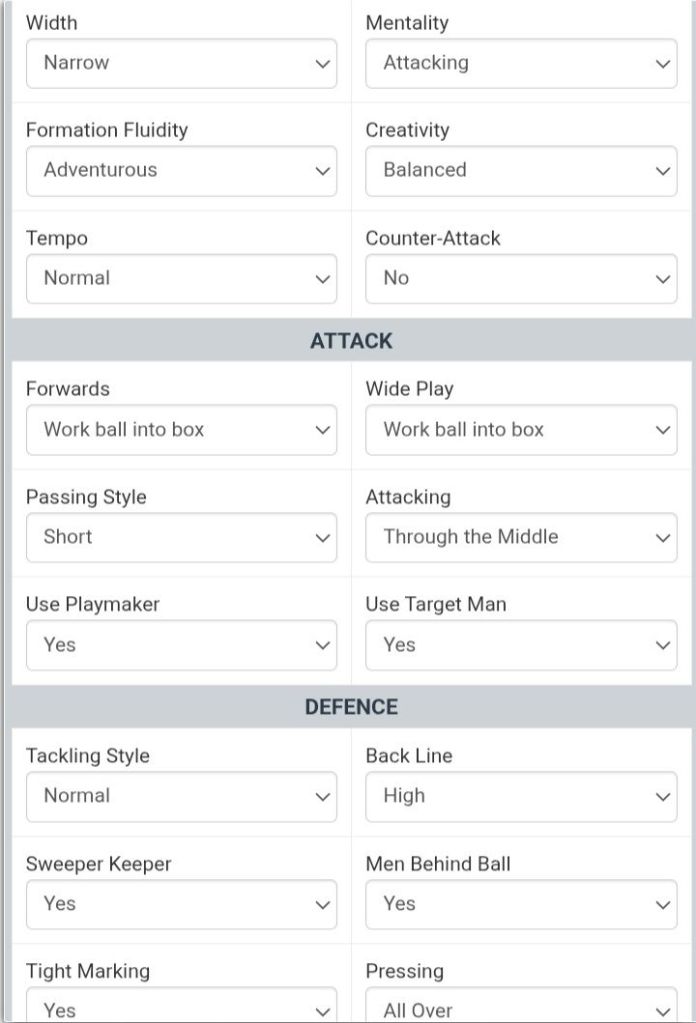
Task: Click the DEFENCE section header
Action: (x=351, y=707)
